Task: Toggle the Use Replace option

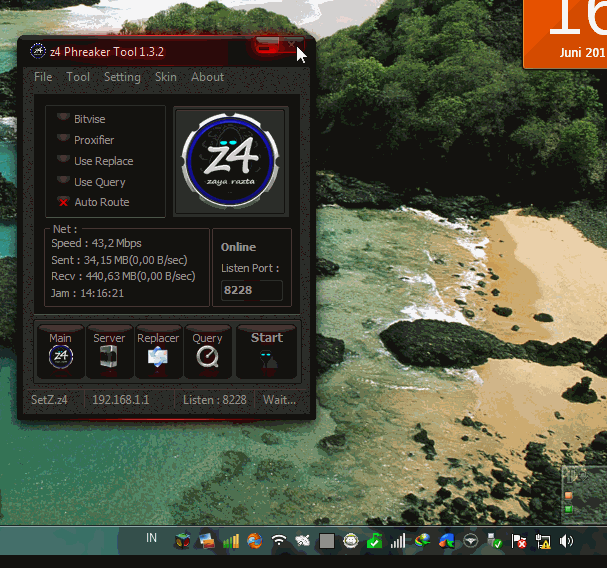Action: coord(63,160)
